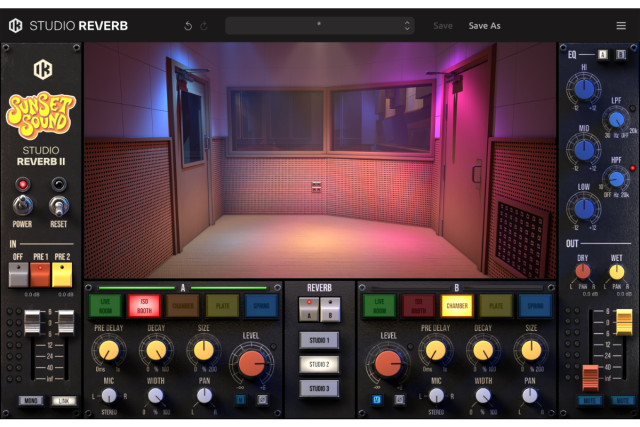Select LIVE ROOM in section B
This screenshot has height=427, width=640.
379,306
